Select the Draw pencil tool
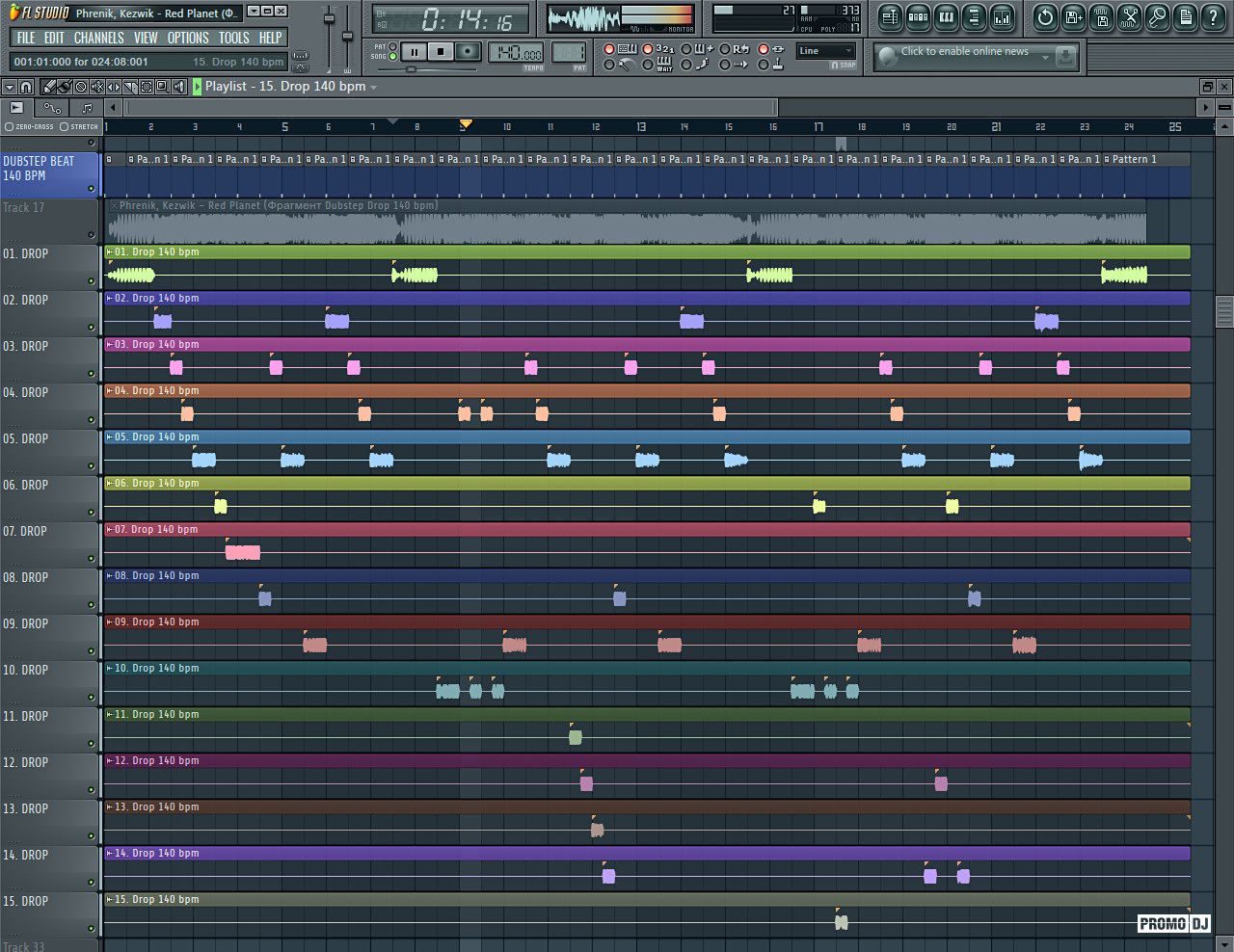 click(x=48, y=87)
